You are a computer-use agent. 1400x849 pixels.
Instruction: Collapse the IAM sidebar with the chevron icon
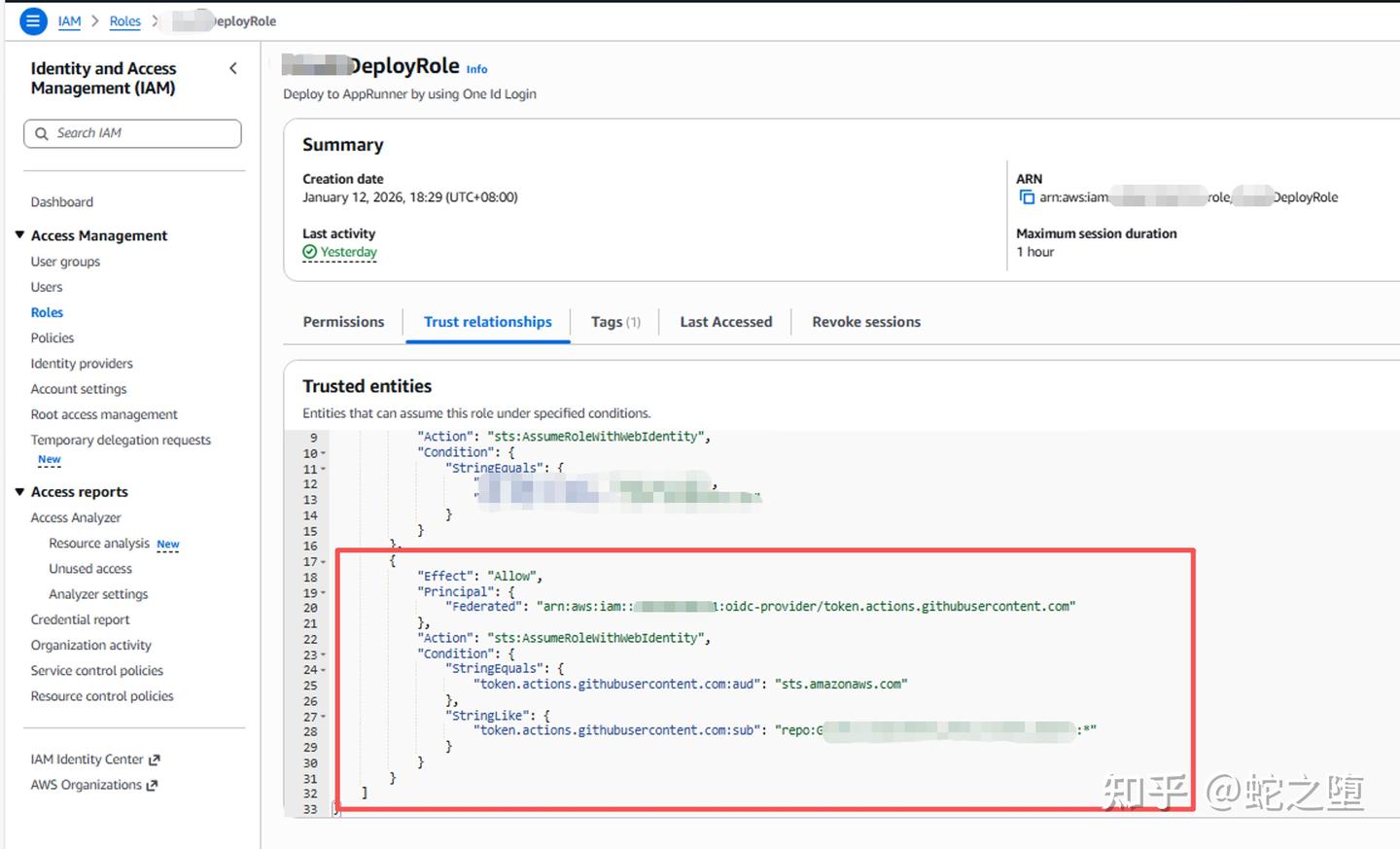232,68
